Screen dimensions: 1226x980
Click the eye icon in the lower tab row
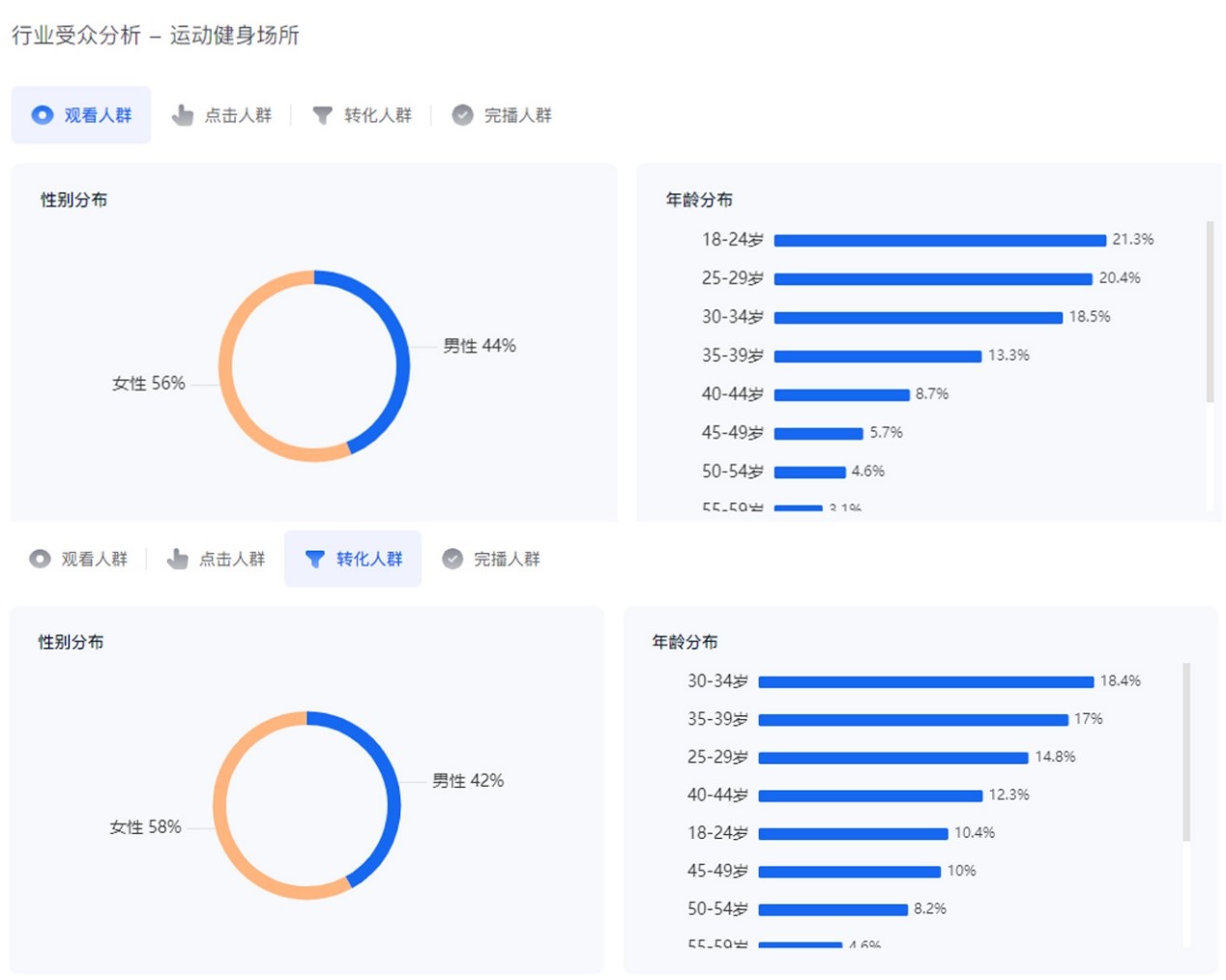click(40, 559)
